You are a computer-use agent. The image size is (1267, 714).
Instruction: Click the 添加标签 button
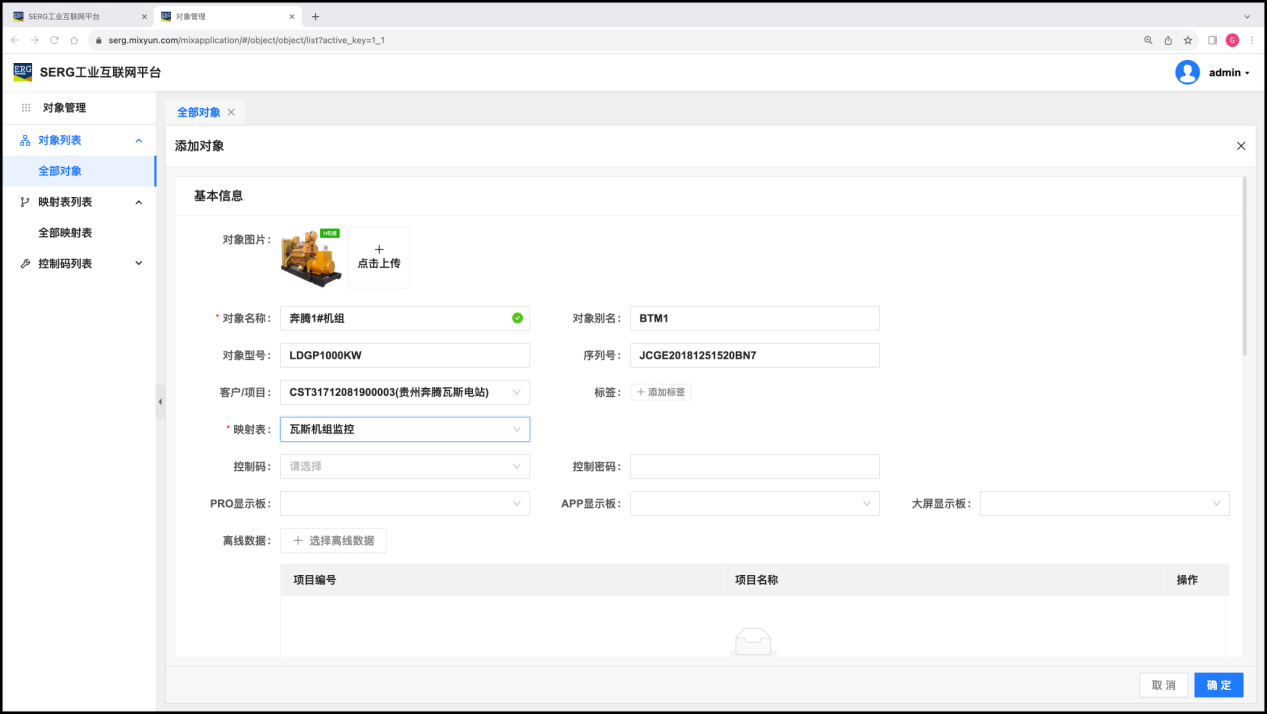(661, 392)
